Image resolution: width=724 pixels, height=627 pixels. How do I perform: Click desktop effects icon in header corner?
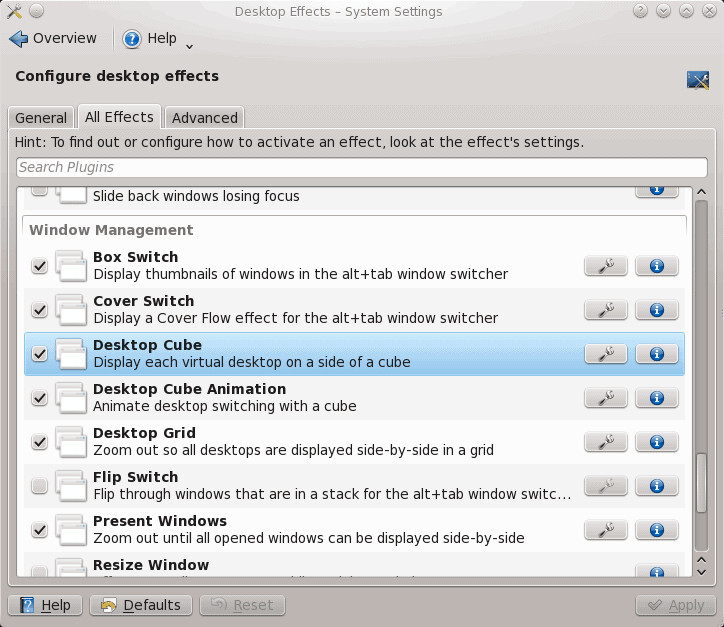pyautogui.click(x=698, y=80)
